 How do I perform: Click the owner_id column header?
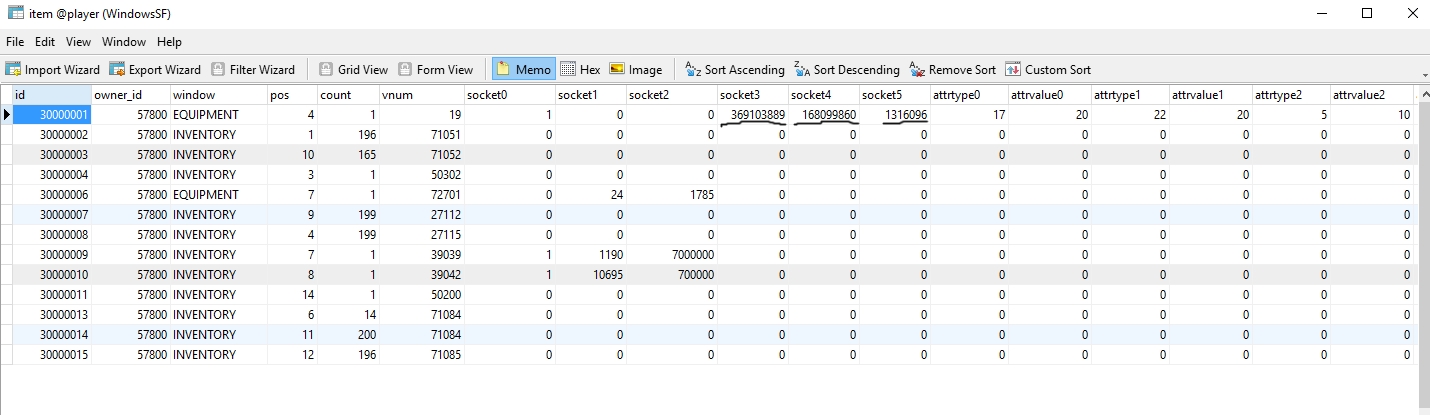[130, 94]
